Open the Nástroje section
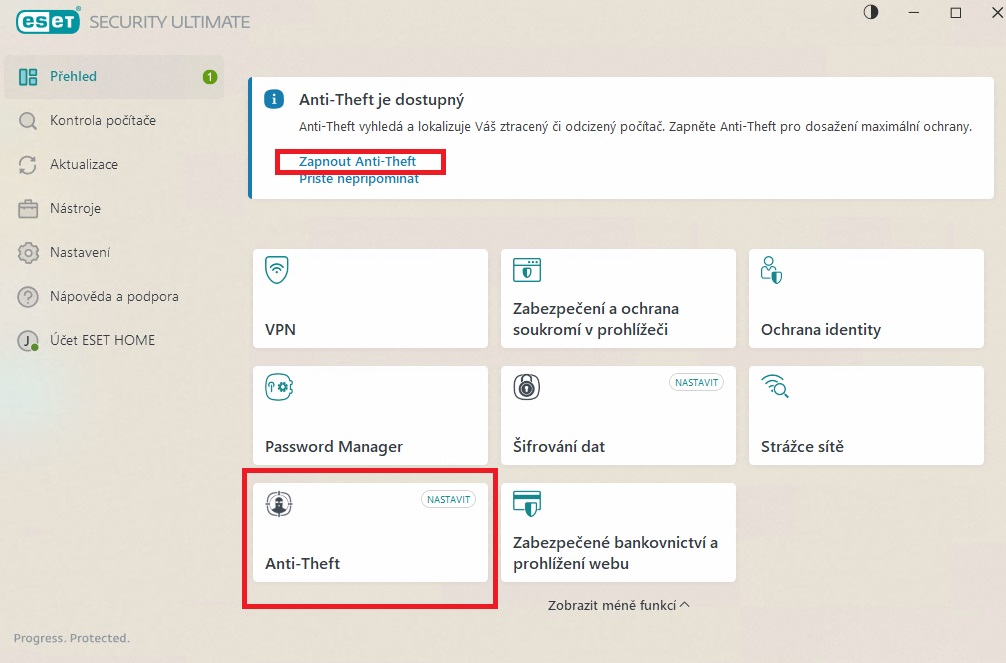1006x663 pixels. [114, 209]
